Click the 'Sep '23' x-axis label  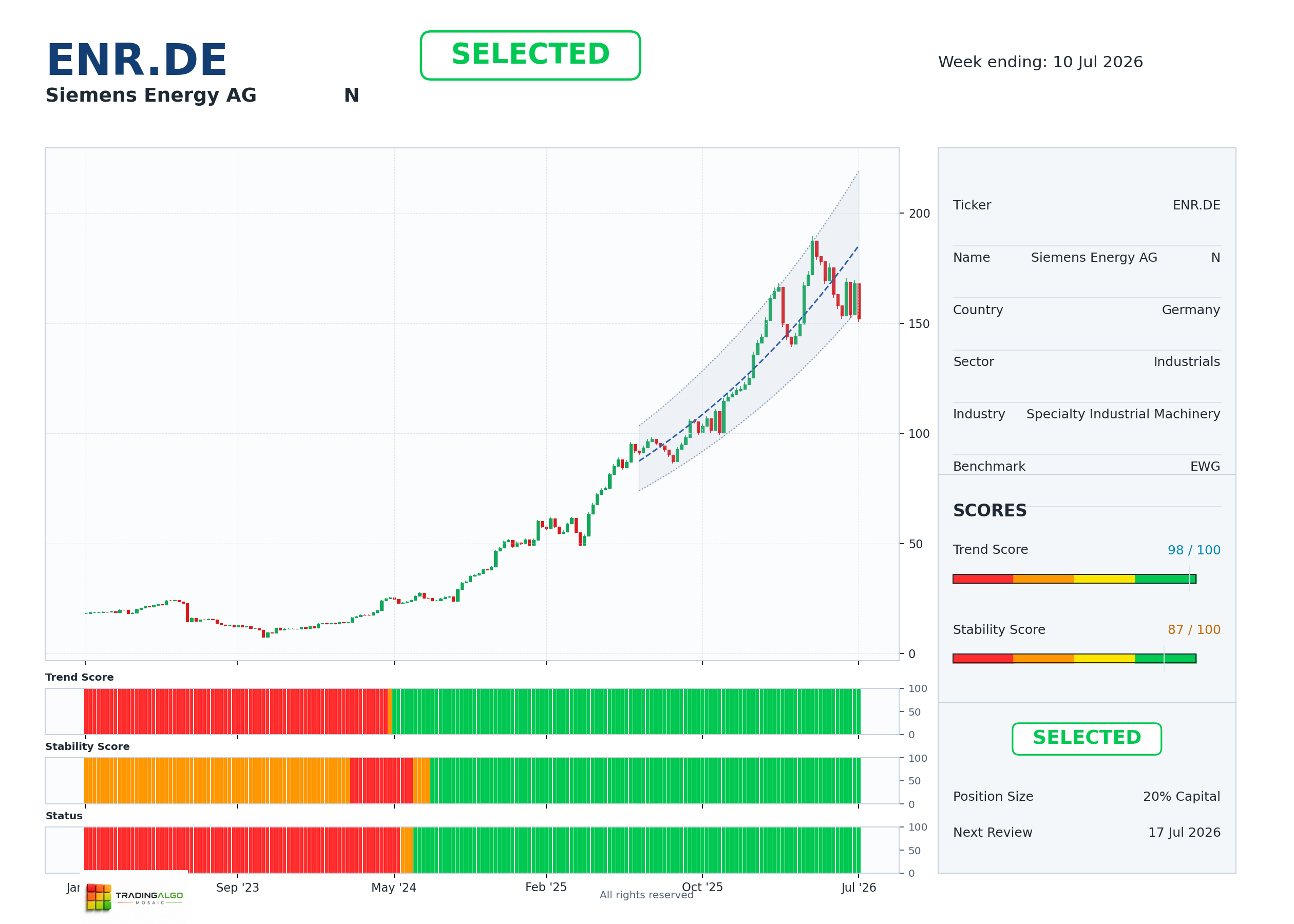[x=237, y=887]
